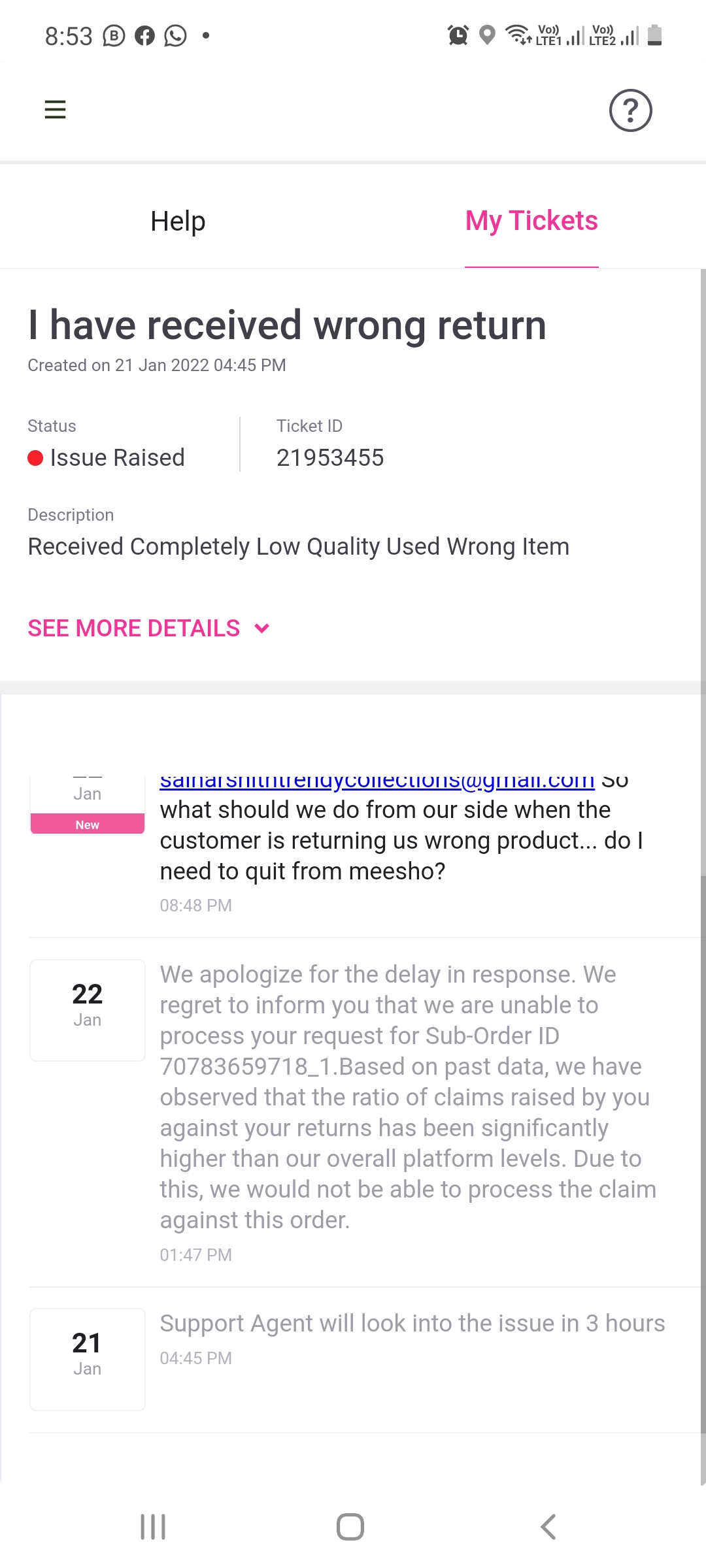Open the gmail address link in message

tap(377, 781)
